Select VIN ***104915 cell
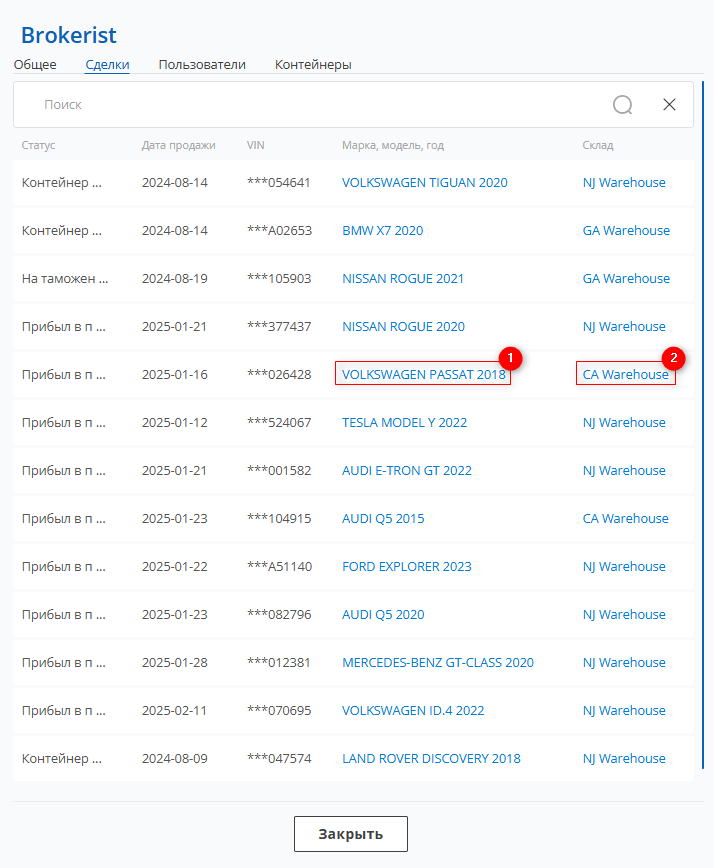The width and height of the screenshot is (714, 868). [279, 519]
